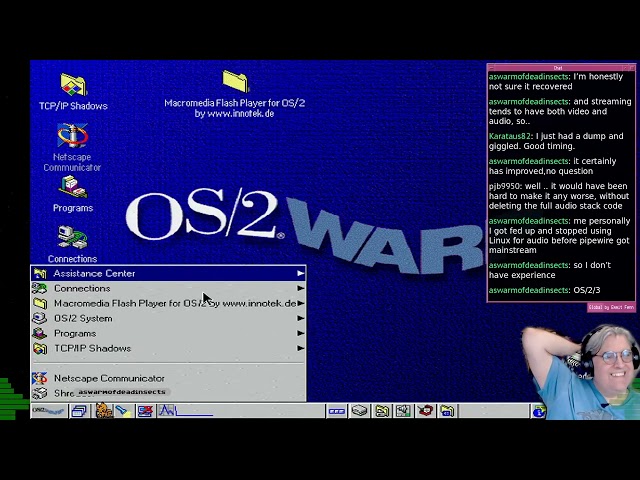Open the Macromedia Flash Player folder icon on desktop
The width and height of the screenshot is (640, 480).
click(x=236, y=81)
